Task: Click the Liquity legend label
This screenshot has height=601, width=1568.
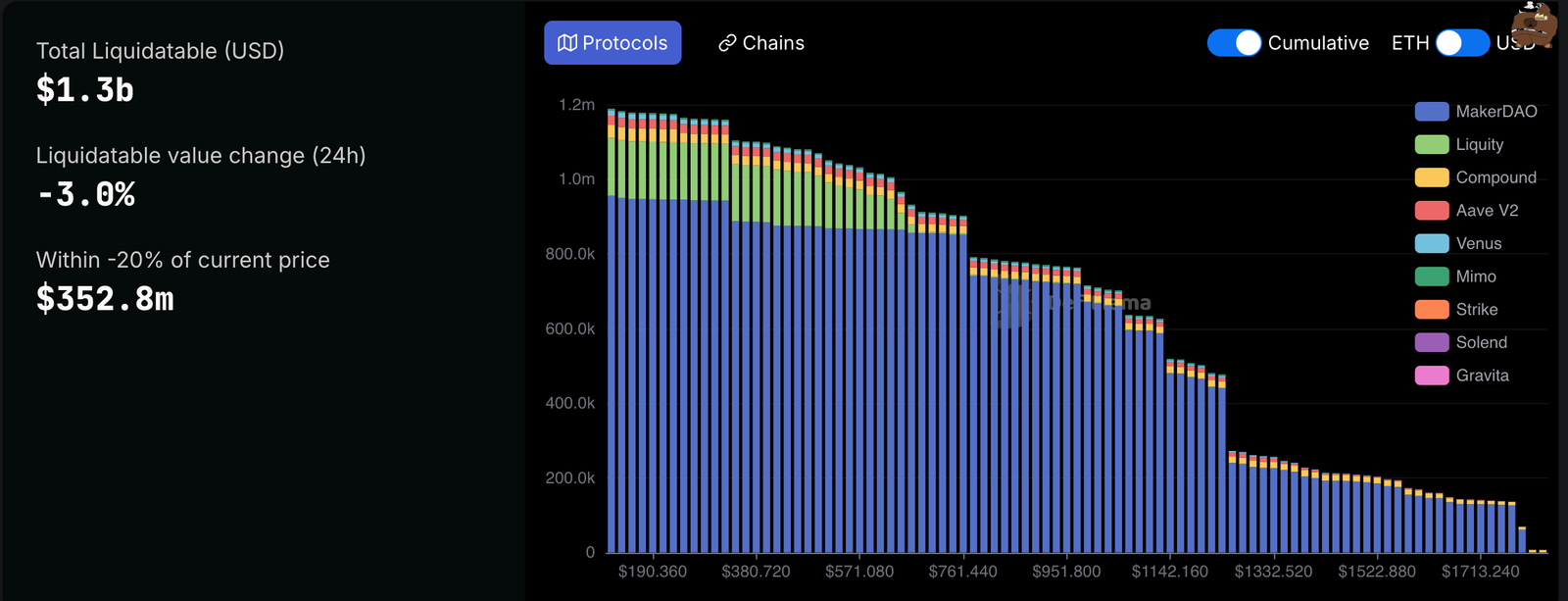Action: tap(1479, 145)
